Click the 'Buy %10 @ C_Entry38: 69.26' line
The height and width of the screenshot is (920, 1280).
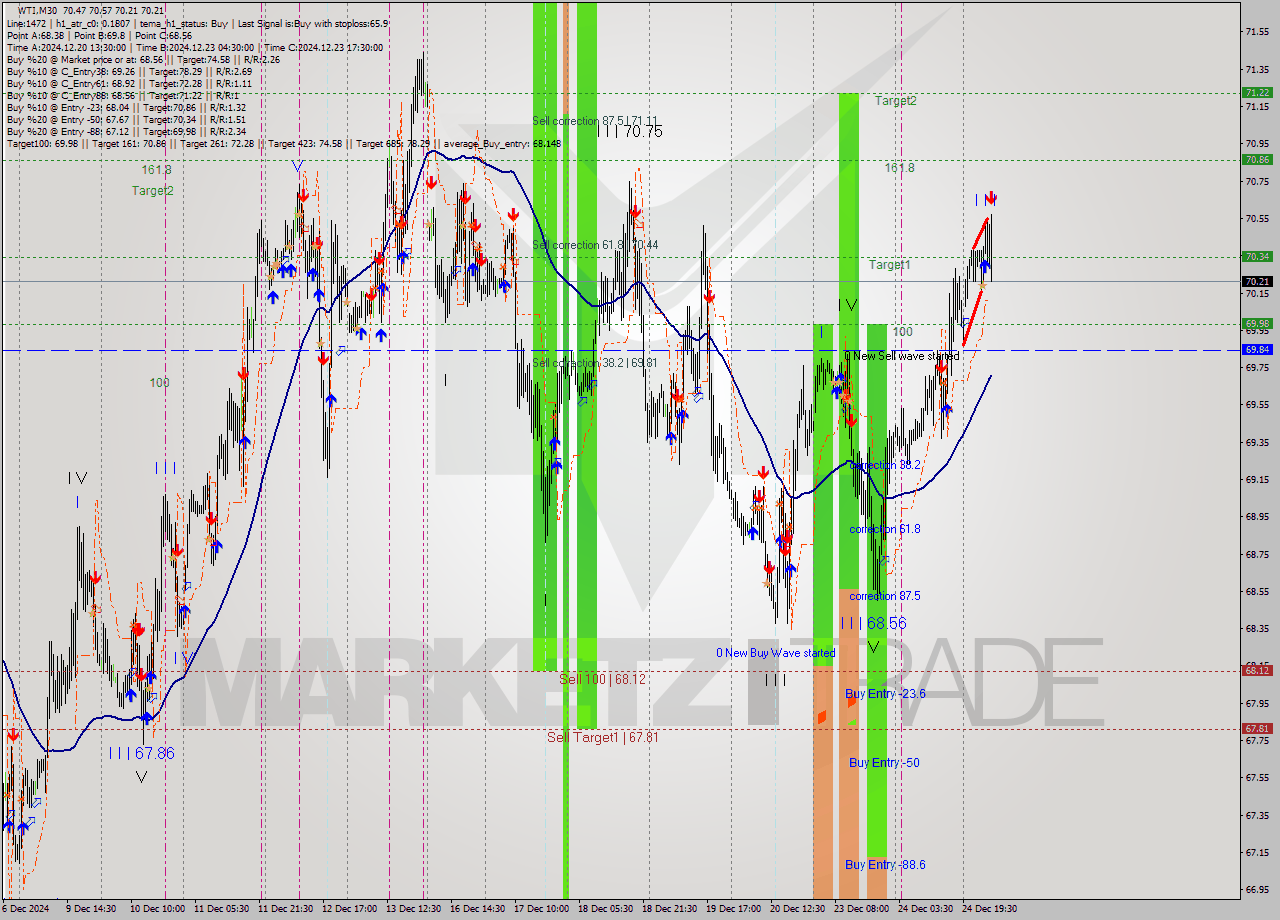click(x=129, y=71)
